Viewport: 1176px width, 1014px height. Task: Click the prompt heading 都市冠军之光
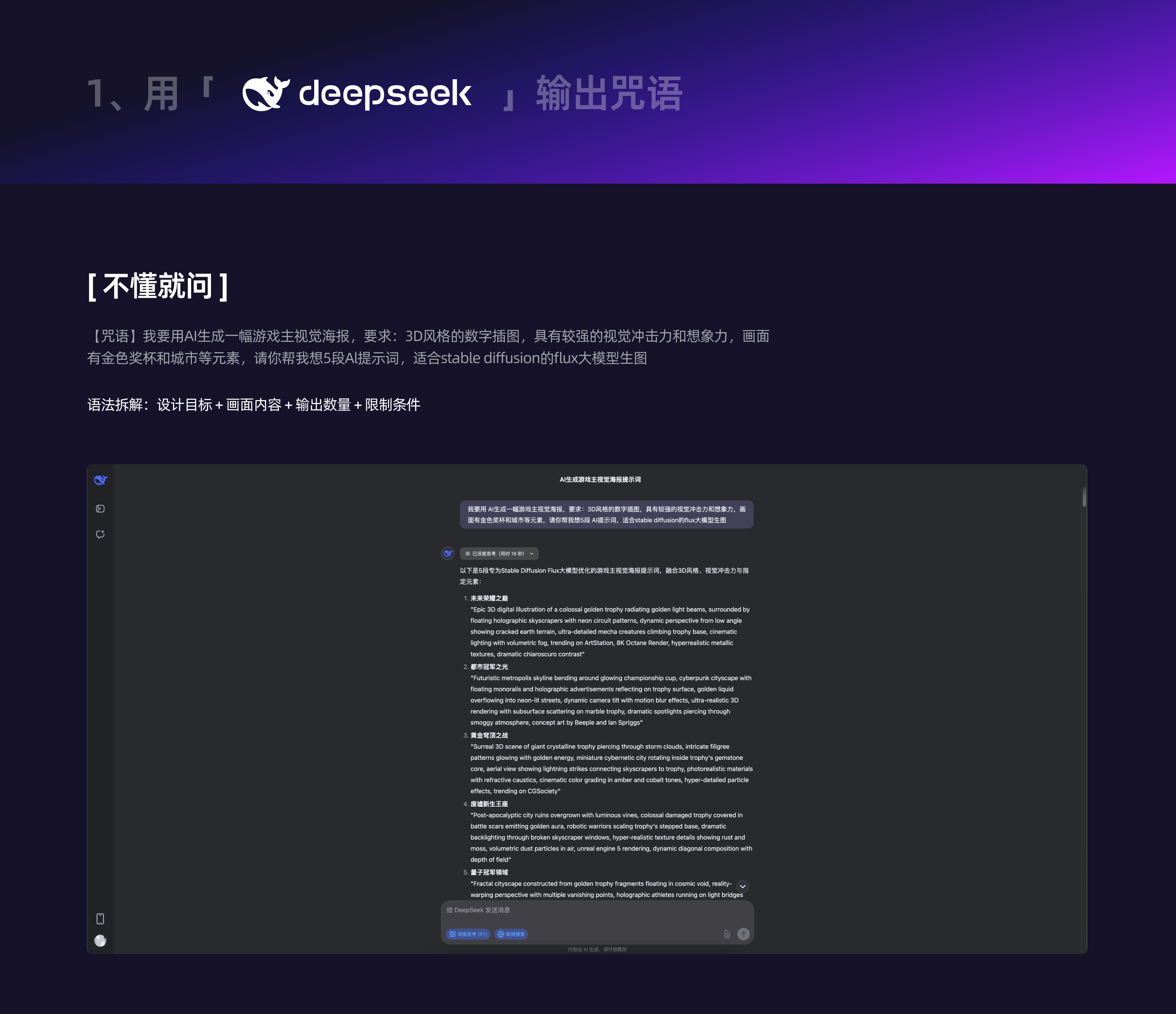[x=489, y=667]
